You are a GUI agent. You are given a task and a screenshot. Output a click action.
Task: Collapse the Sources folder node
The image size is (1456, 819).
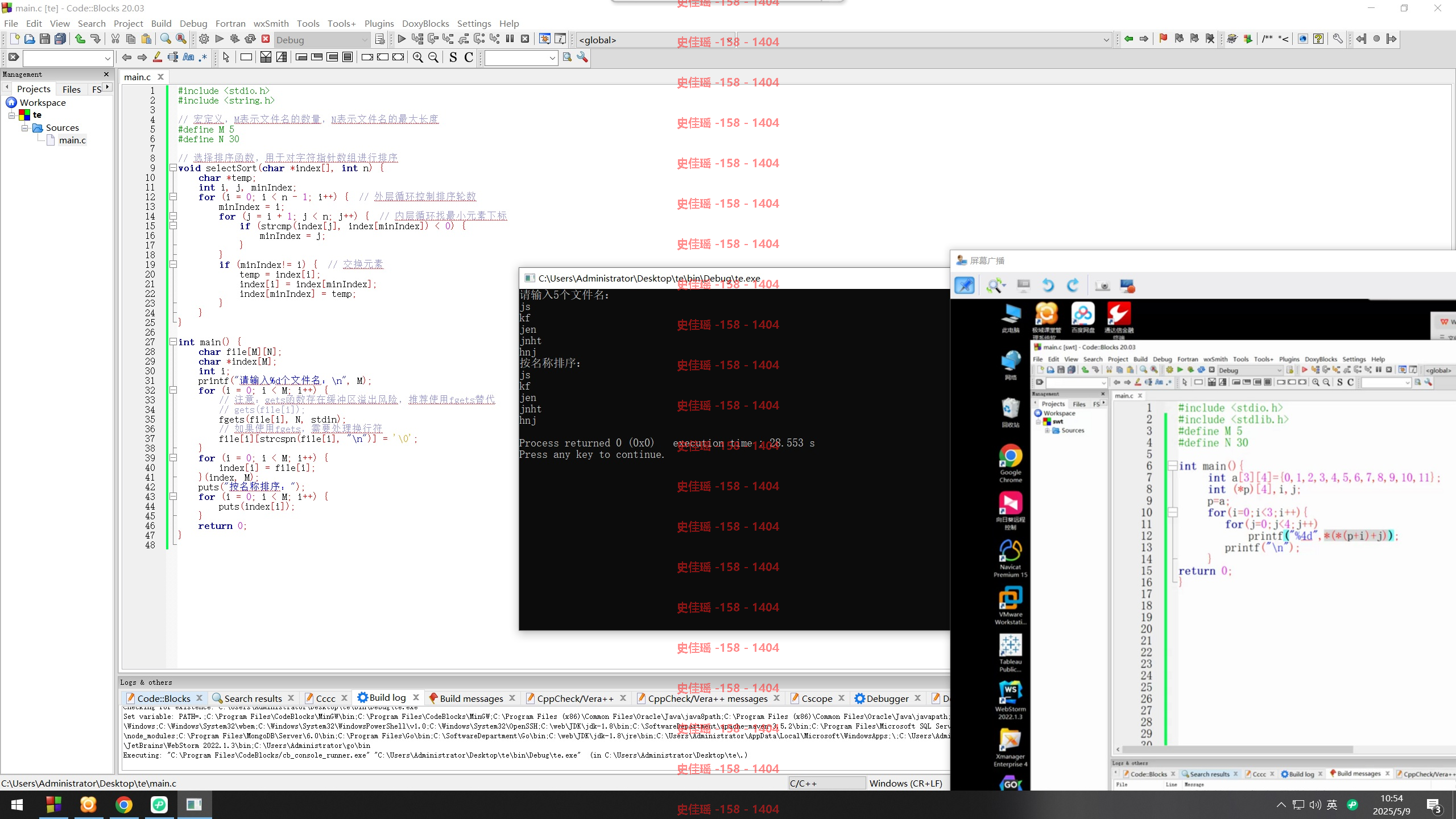click(x=25, y=128)
